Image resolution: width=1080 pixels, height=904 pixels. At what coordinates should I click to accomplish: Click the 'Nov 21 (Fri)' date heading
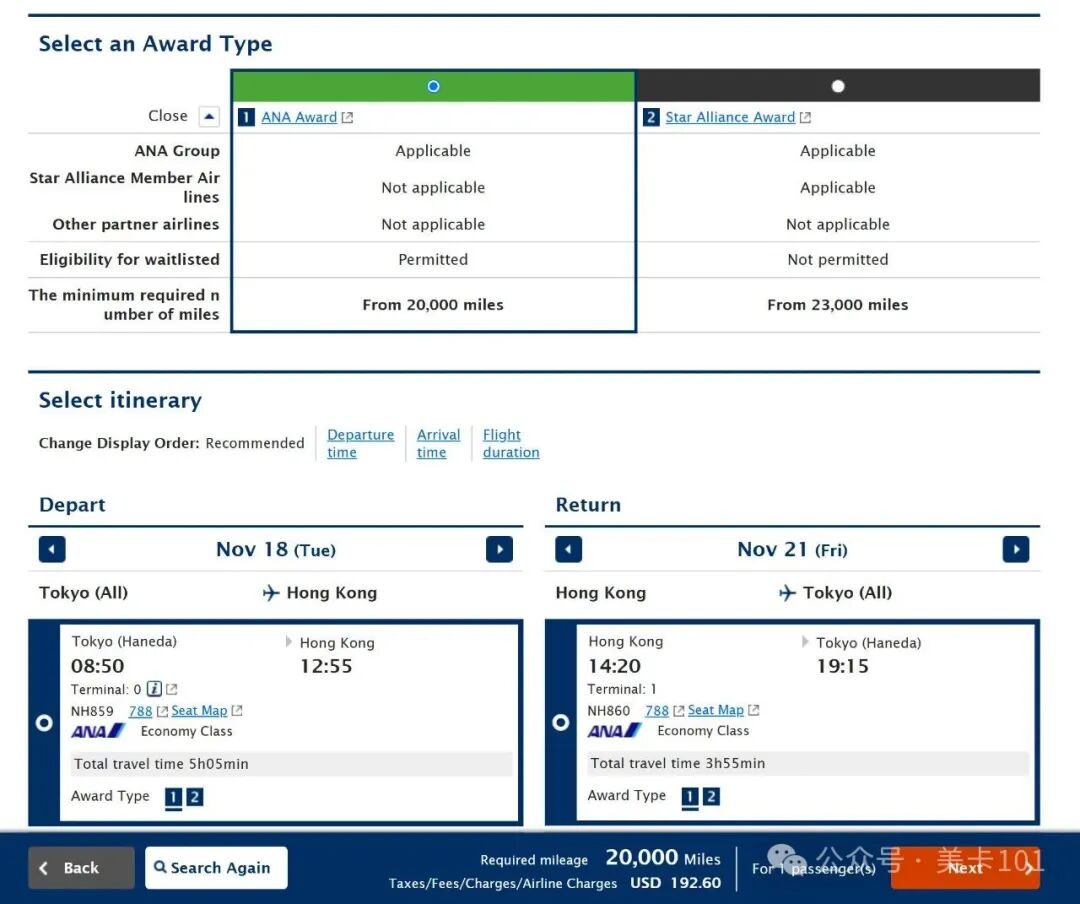(792, 550)
